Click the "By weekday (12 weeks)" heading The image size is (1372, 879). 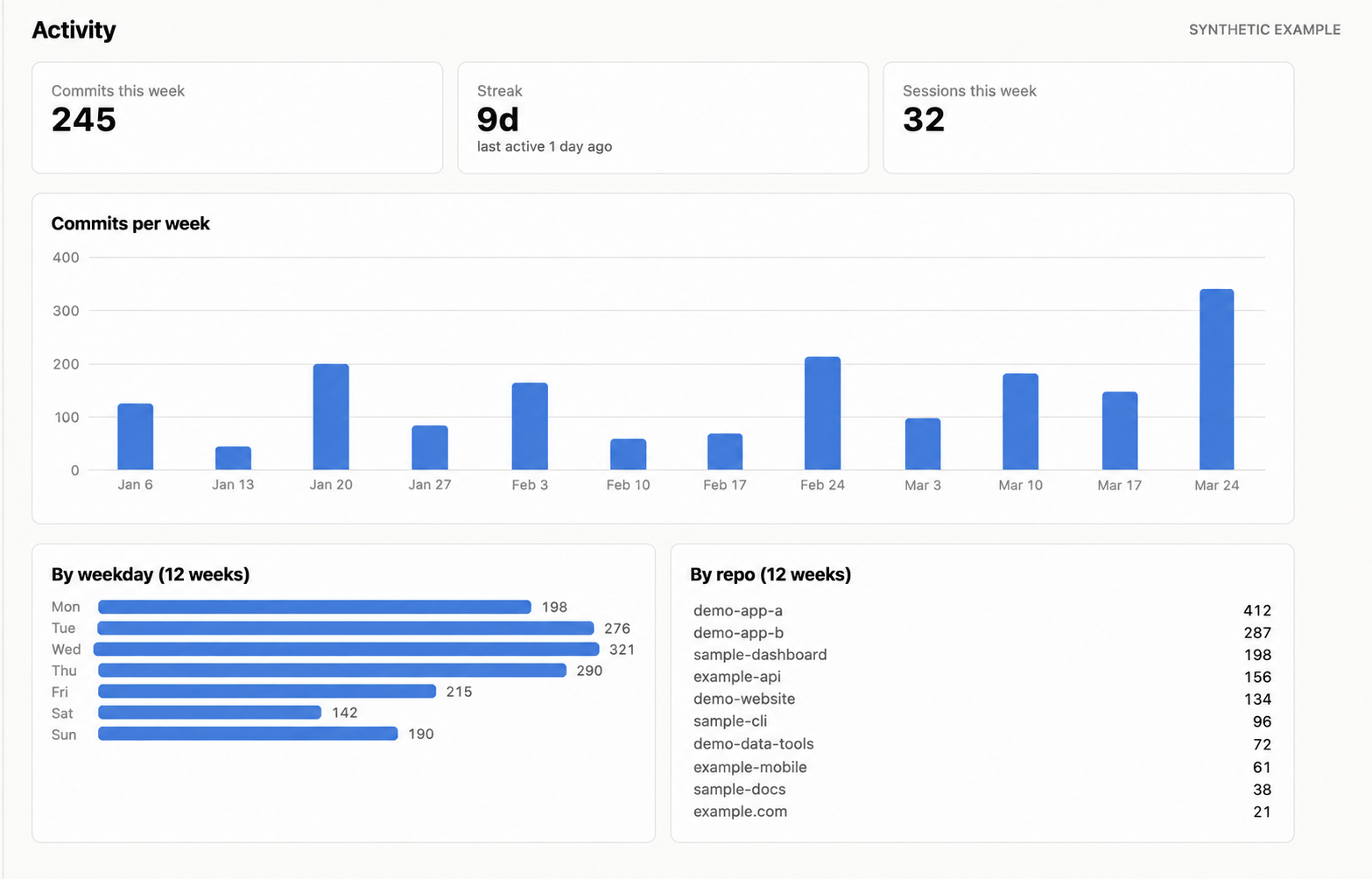(x=151, y=574)
